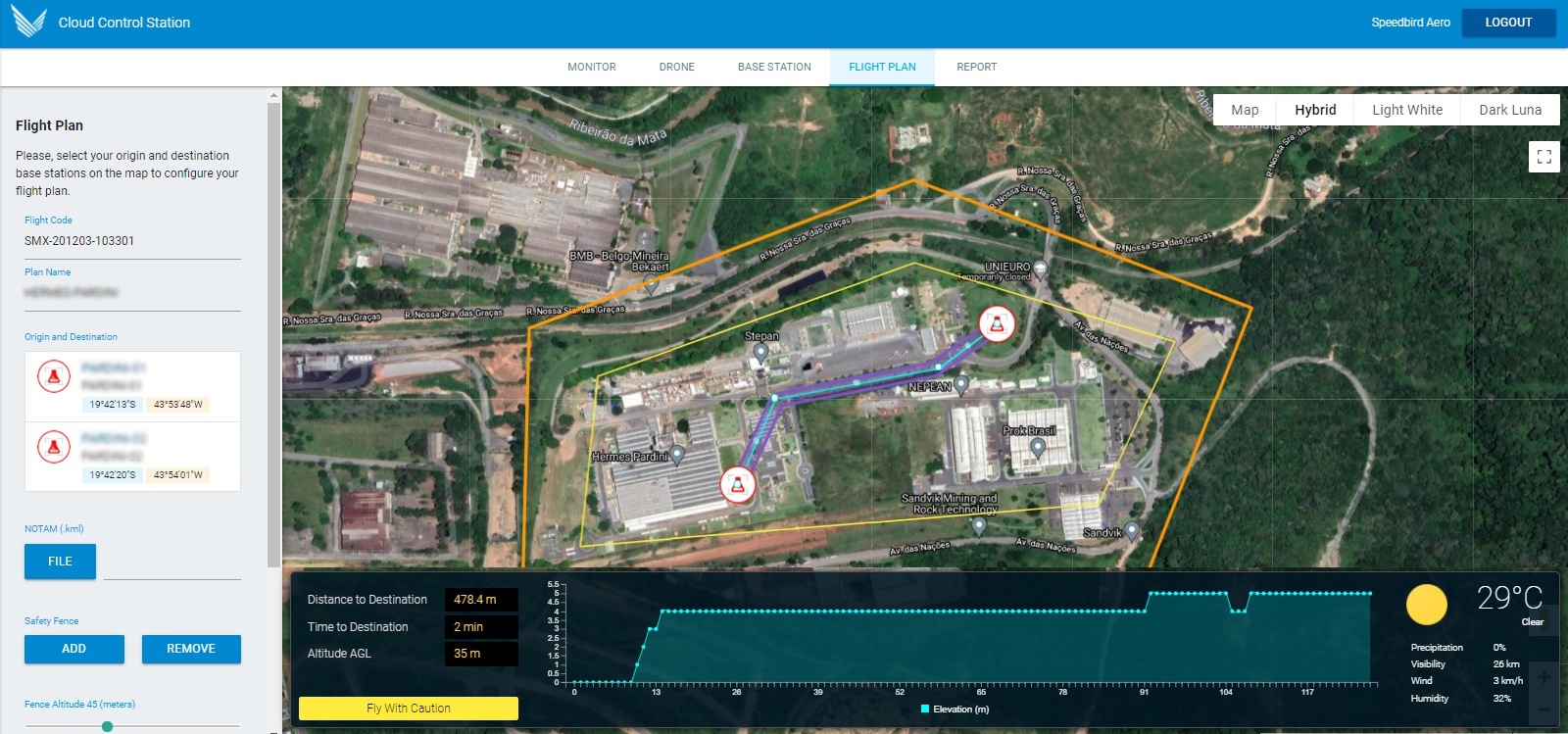Click the origin base station icon in the list
Screen dimensions: 1568x734
54,376
